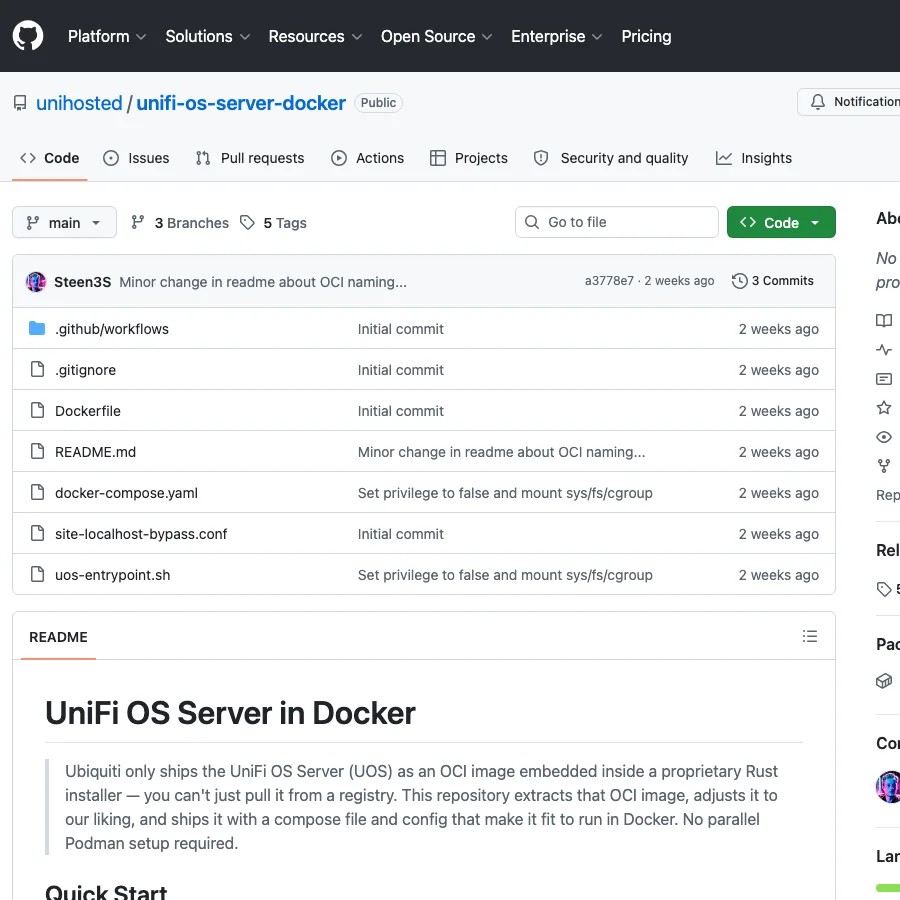Click the file icon beside README.md

[x=37, y=452]
